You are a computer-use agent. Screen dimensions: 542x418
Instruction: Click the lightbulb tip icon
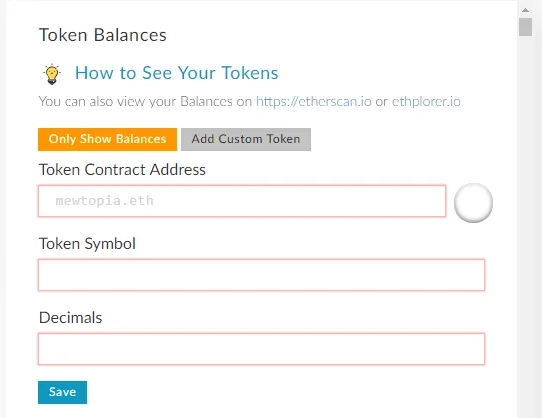(52, 74)
